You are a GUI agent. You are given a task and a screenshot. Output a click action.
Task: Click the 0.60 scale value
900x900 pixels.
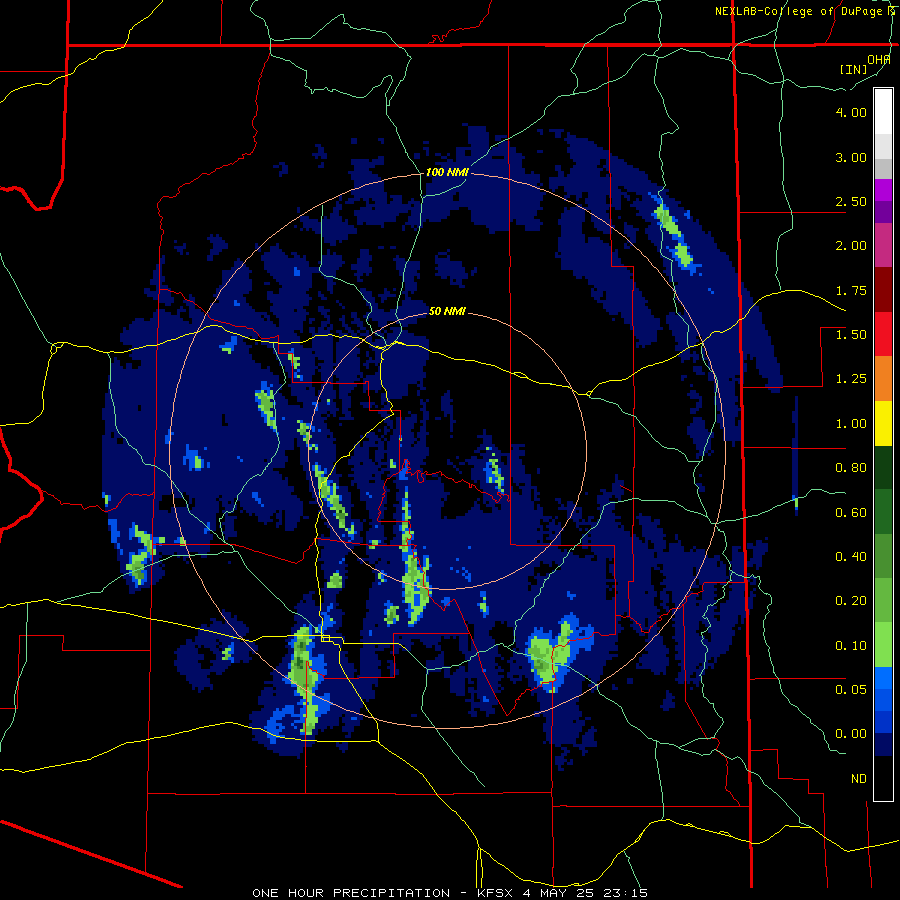pos(851,513)
